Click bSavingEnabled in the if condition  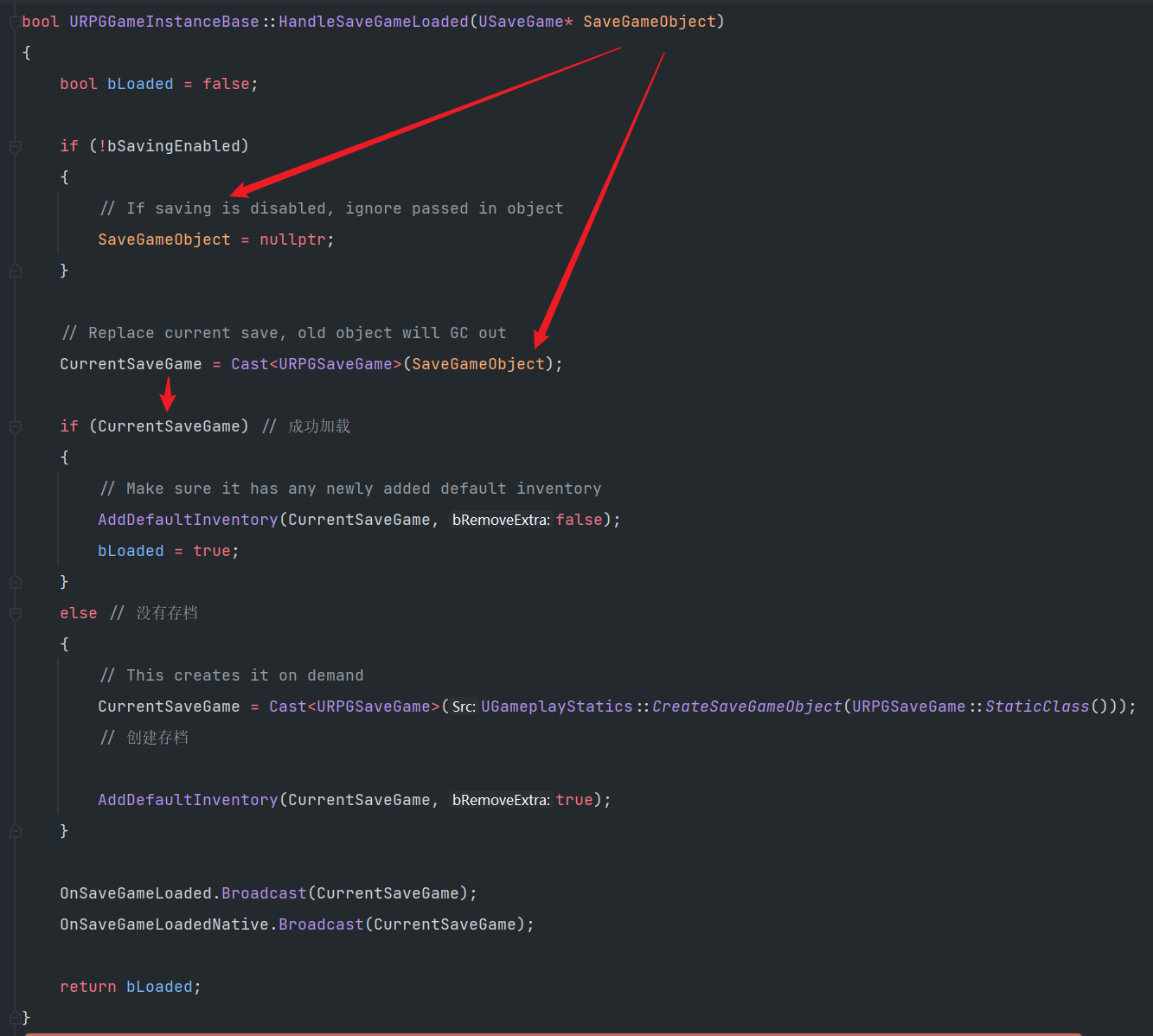(174, 146)
